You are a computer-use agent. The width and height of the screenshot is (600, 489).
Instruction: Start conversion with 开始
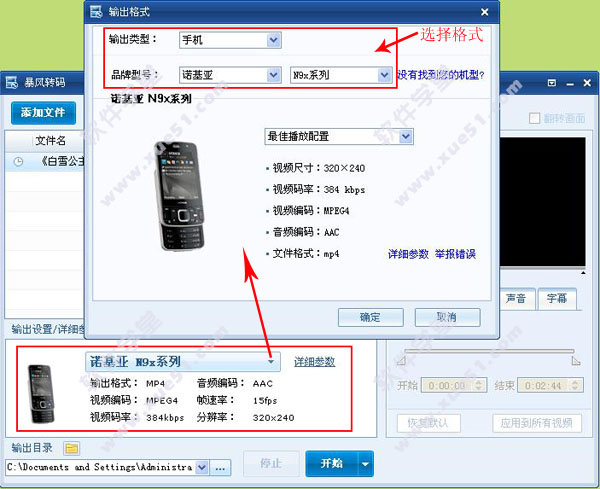tap(331, 464)
